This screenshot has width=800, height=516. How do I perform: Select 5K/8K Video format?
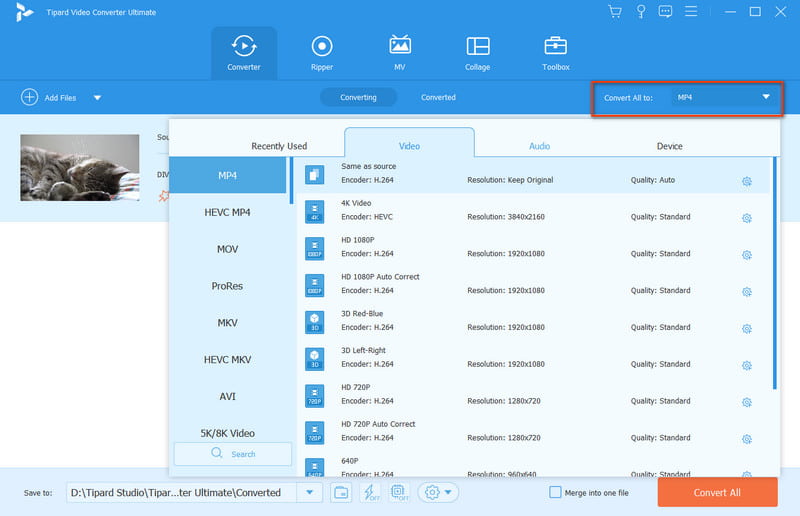pos(228,433)
